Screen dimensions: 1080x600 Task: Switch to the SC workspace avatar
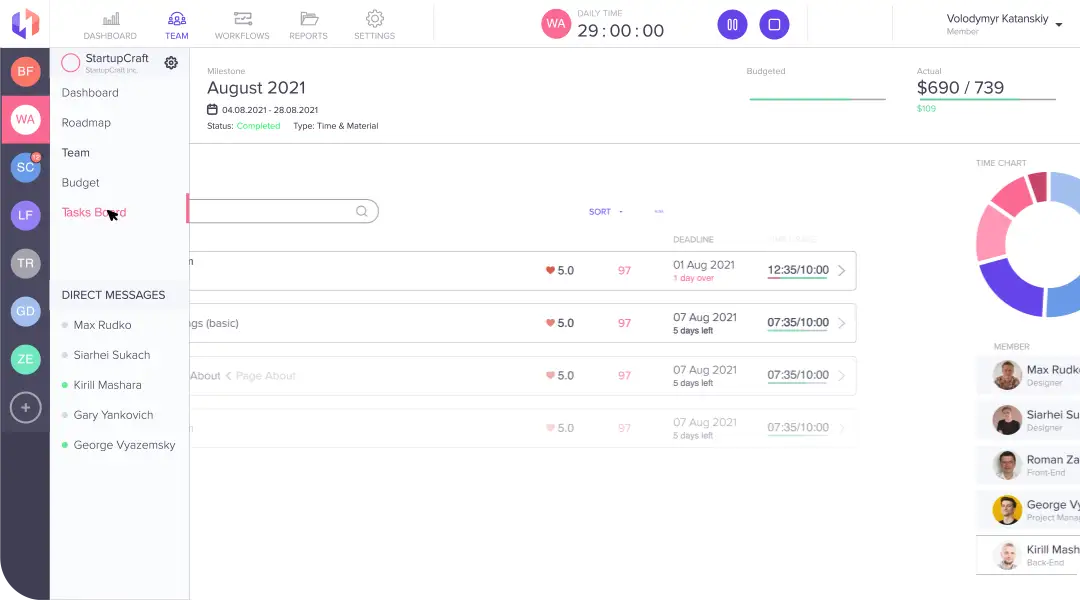[25, 167]
